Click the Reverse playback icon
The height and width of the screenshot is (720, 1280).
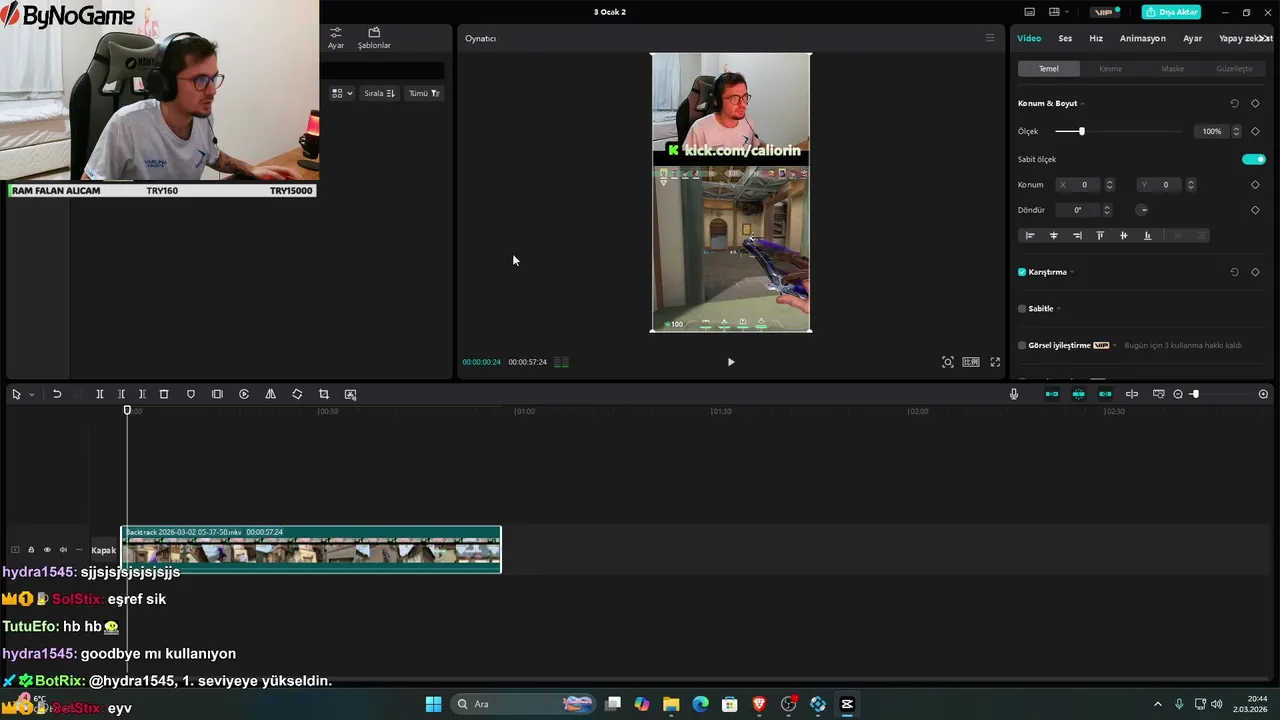click(244, 394)
